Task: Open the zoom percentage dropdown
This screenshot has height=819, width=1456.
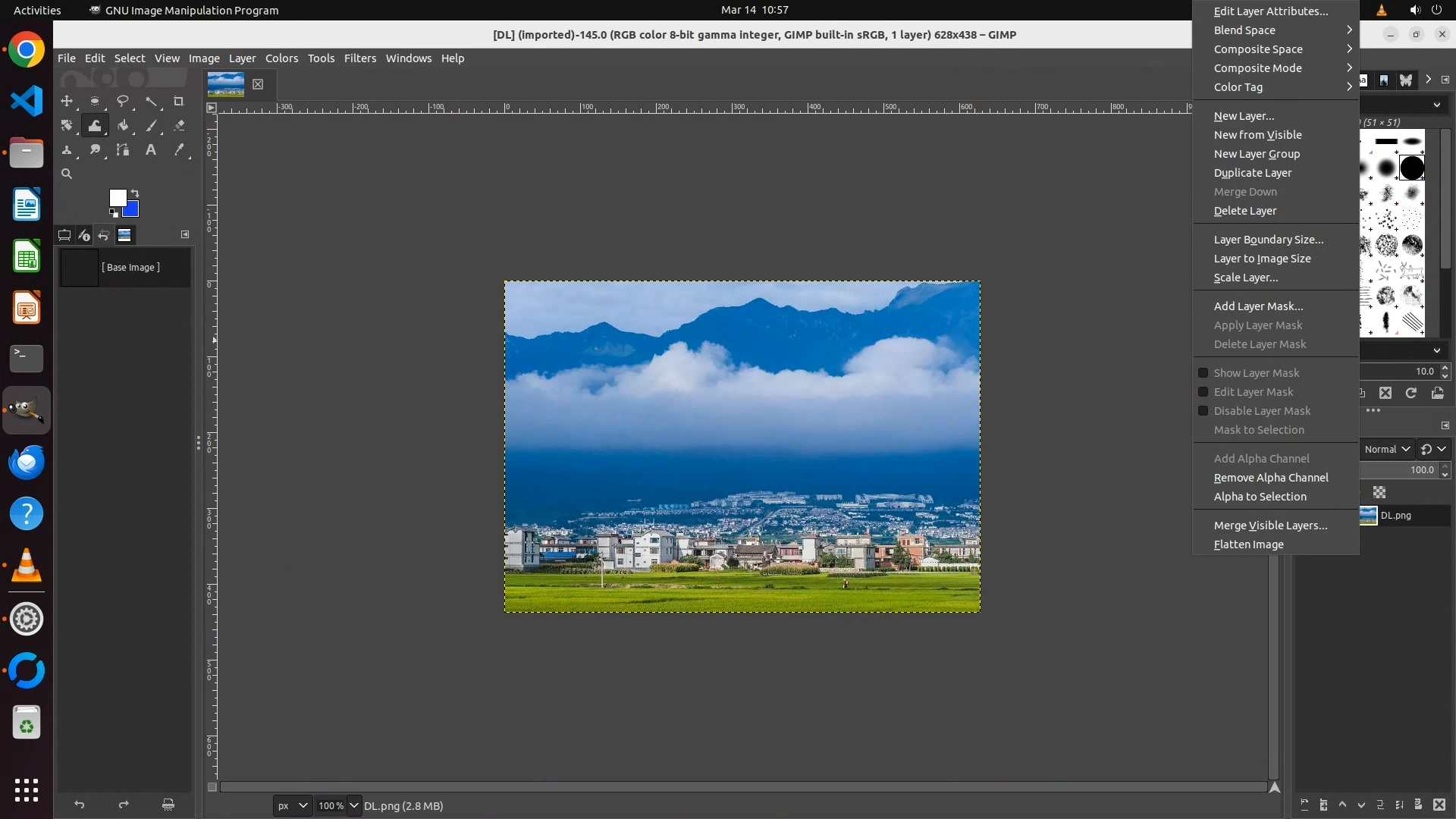Action: [x=353, y=805]
